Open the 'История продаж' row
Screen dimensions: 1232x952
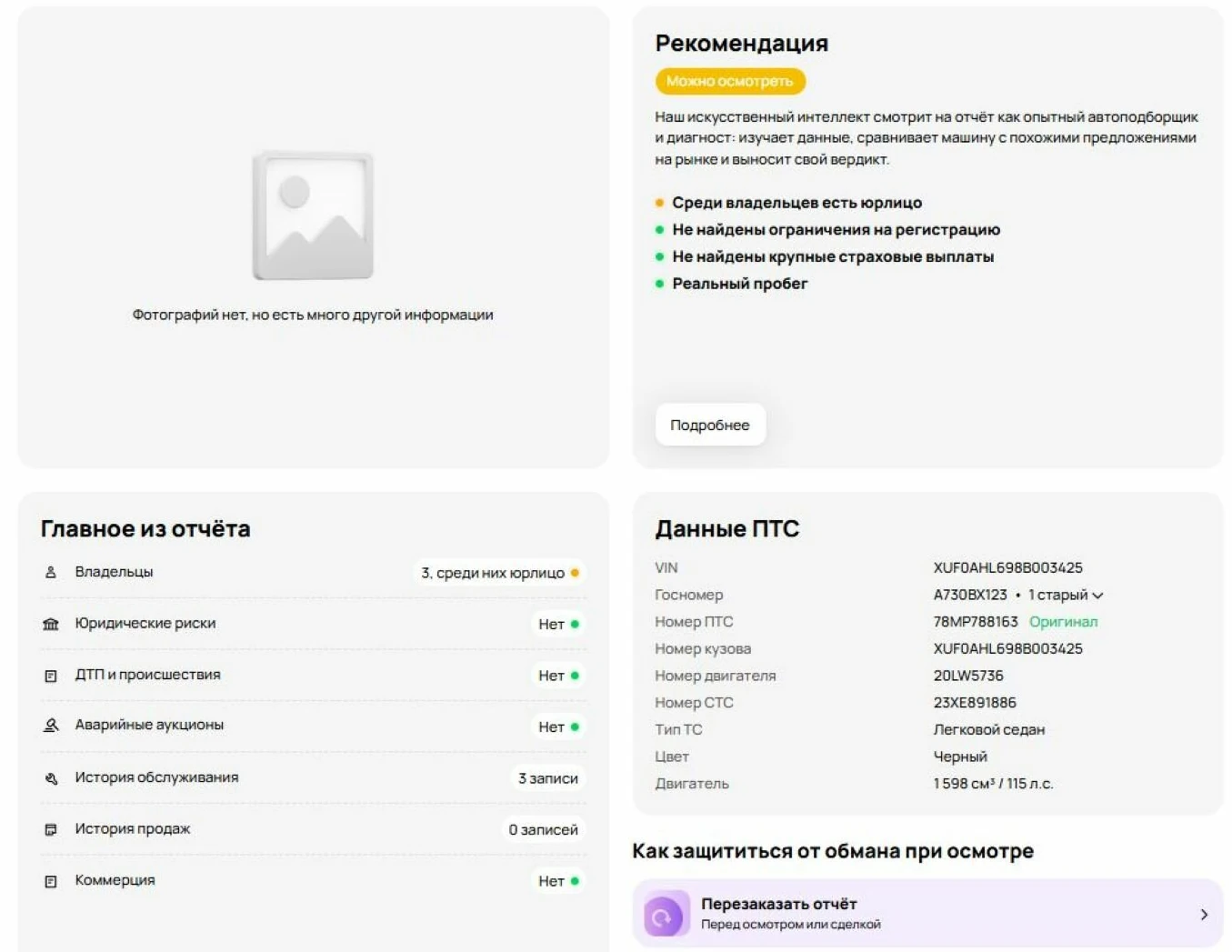133,828
